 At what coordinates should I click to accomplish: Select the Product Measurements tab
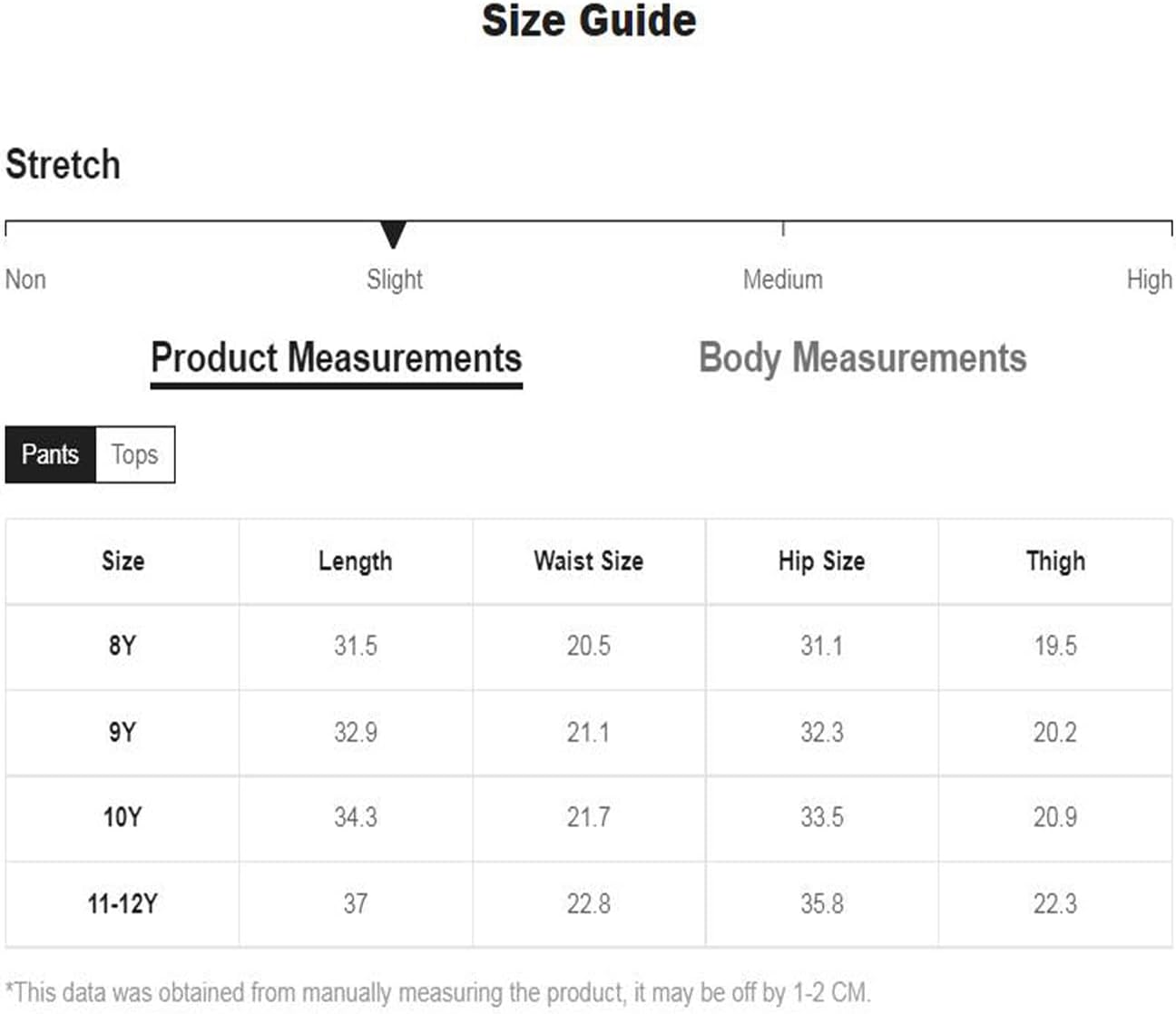tap(336, 359)
